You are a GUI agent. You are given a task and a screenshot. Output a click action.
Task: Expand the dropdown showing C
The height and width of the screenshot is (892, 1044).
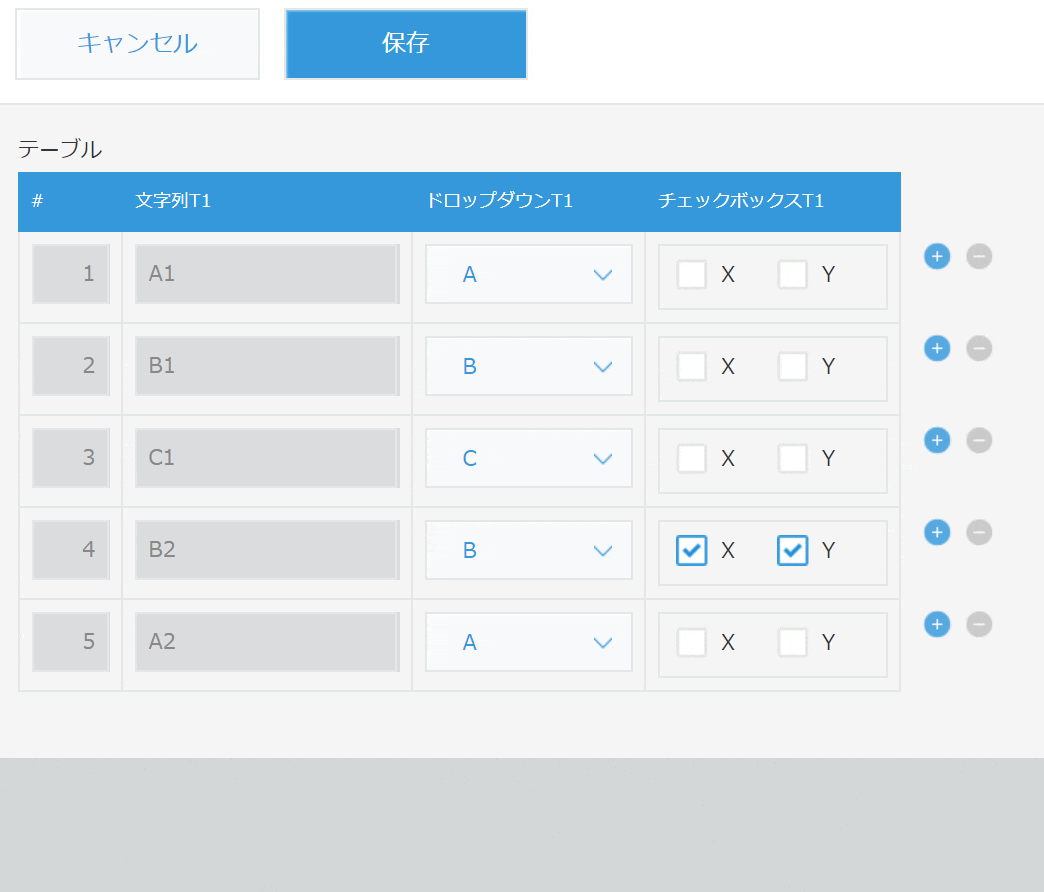coord(529,458)
